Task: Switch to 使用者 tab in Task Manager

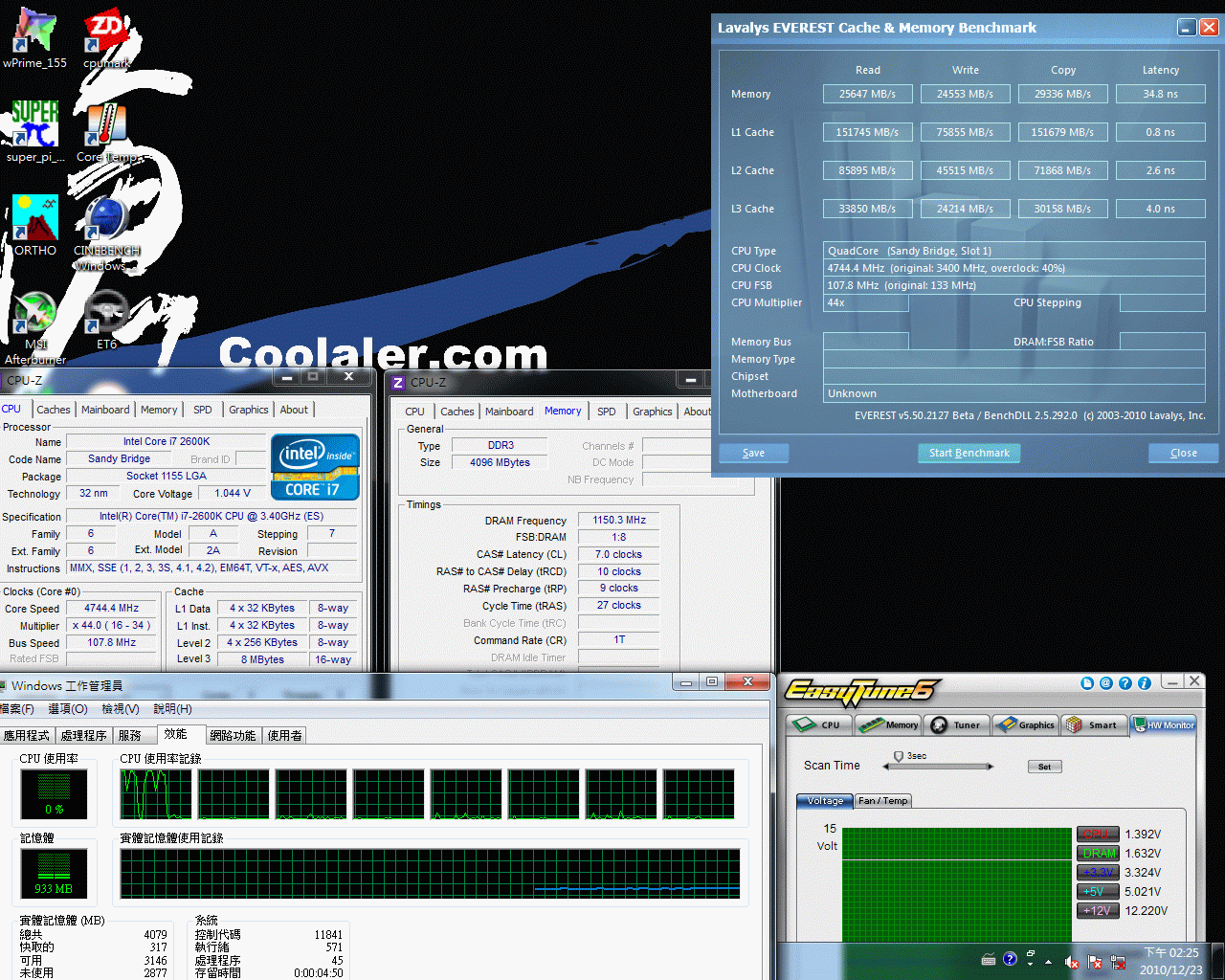Action: pos(285,735)
